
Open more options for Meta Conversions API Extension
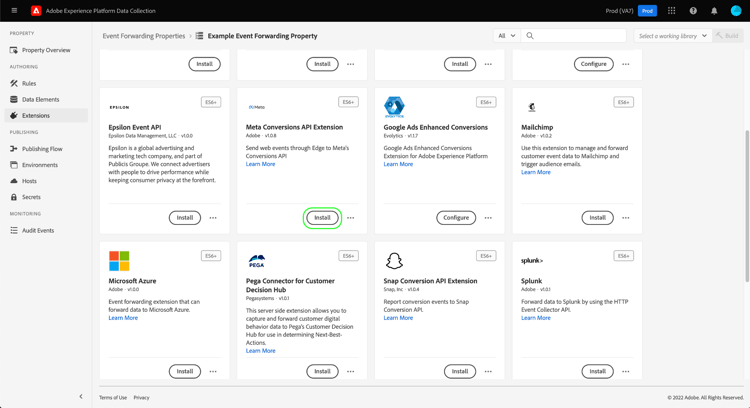(x=351, y=218)
